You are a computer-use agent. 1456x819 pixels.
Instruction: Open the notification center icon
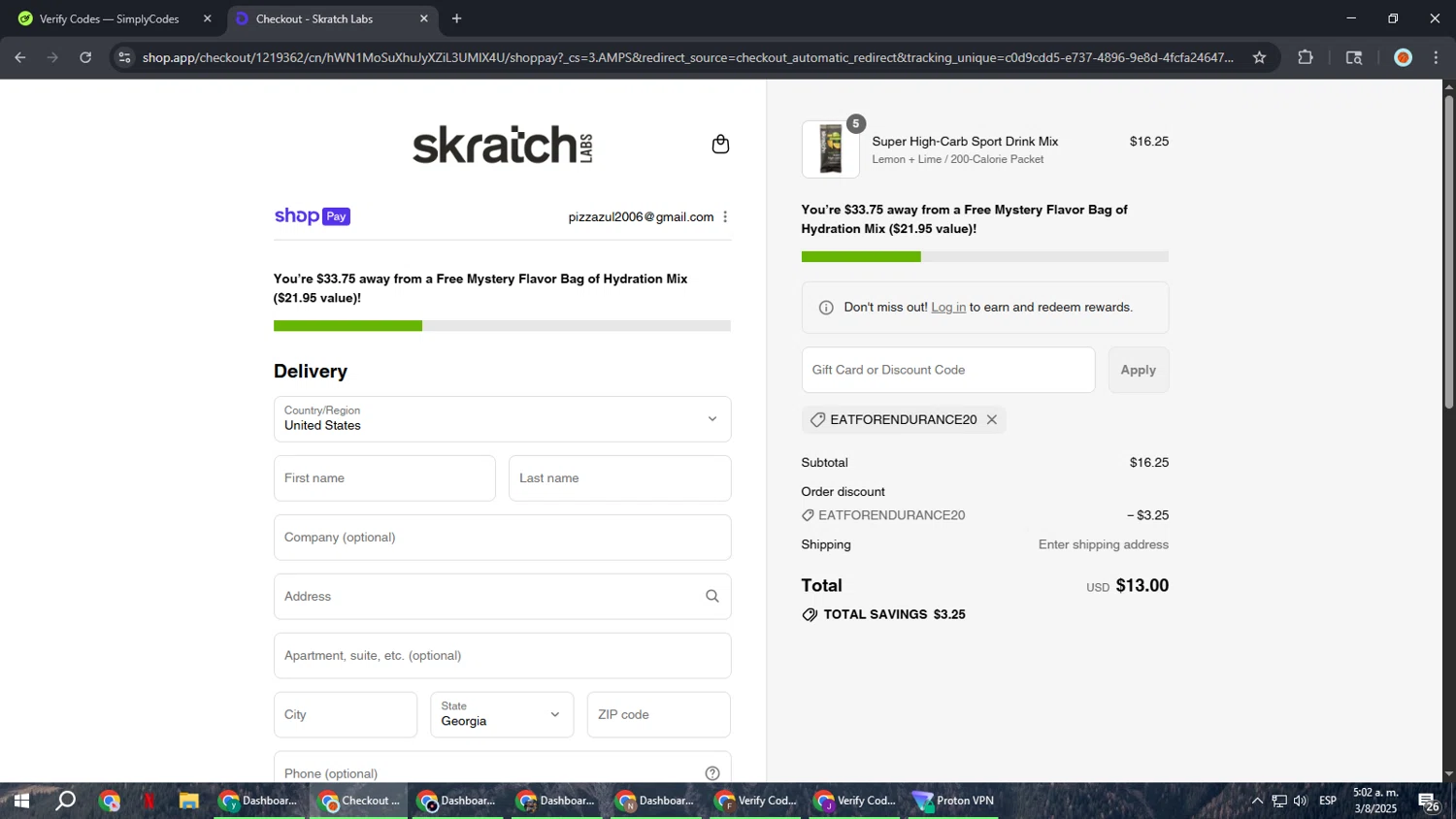(1428, 802)
